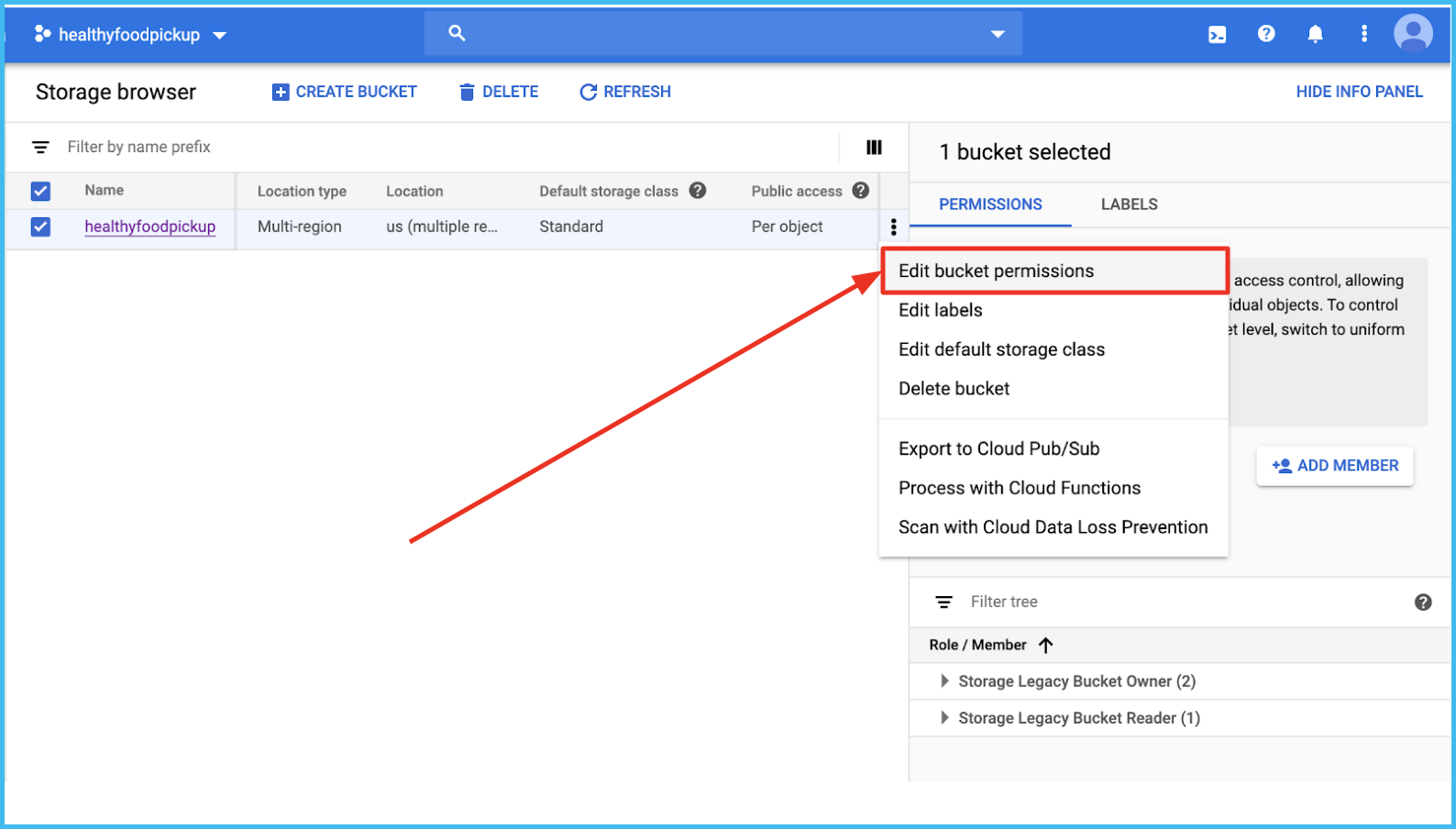Open the header more options menu
The height and width of the screenshot is (829, 1456).
coord(1364,34)
